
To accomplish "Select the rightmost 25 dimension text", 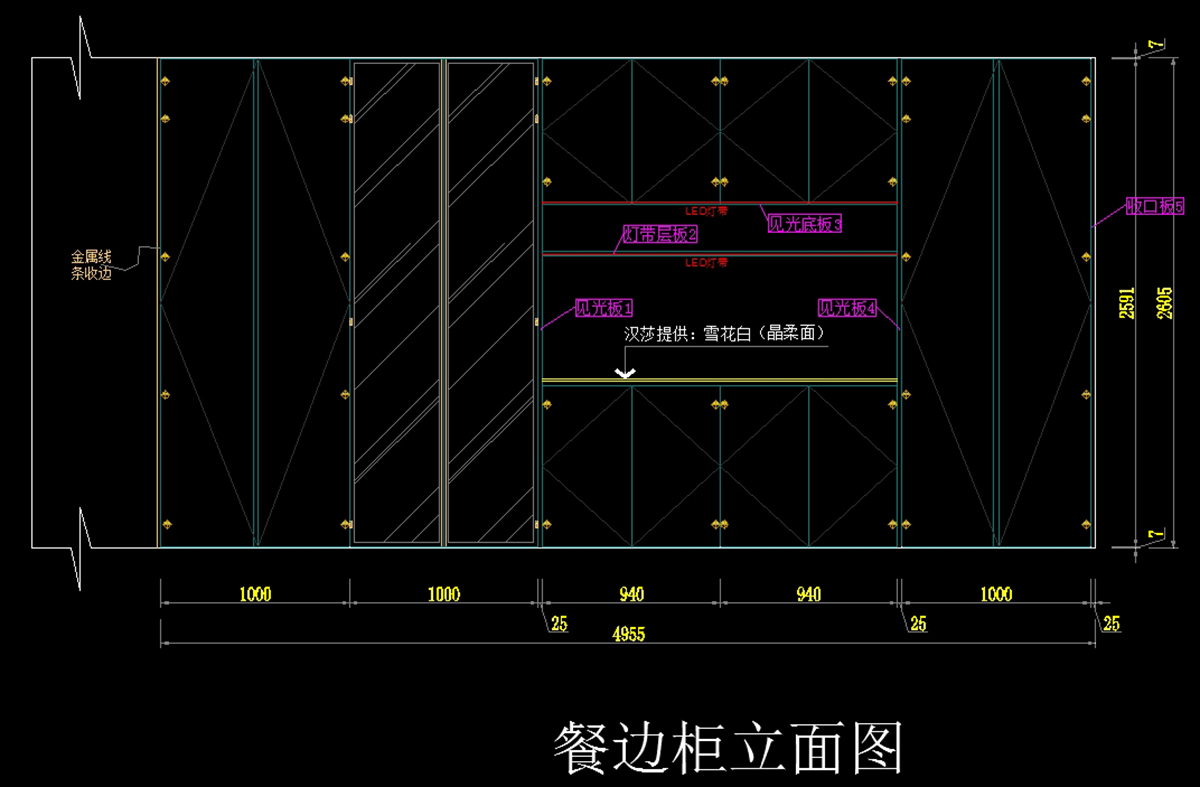I will (x=1112, y=625).
